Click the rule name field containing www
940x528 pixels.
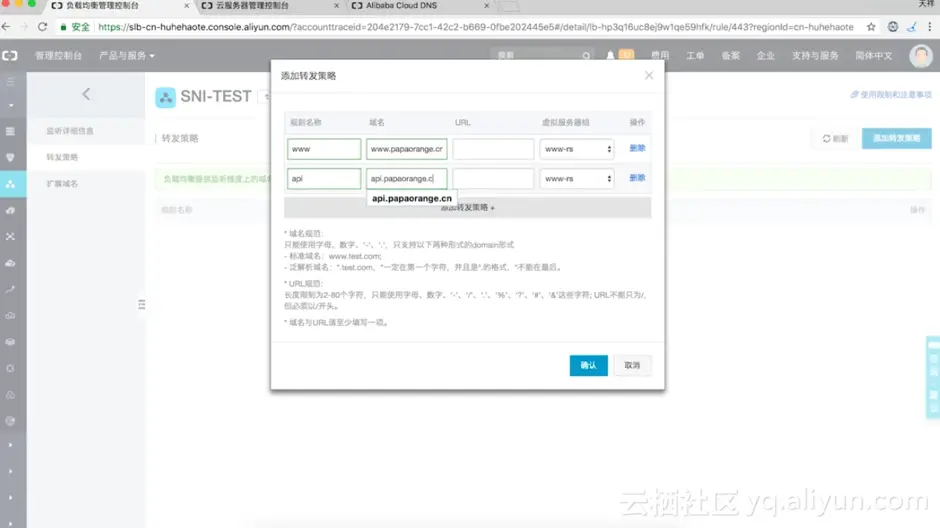click(324, 149)
